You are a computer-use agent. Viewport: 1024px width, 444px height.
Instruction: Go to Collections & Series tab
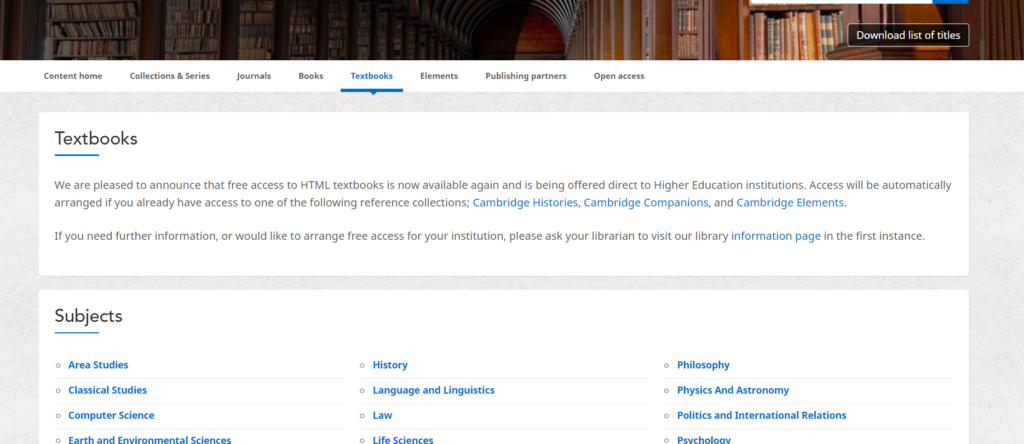click(170, 76)
